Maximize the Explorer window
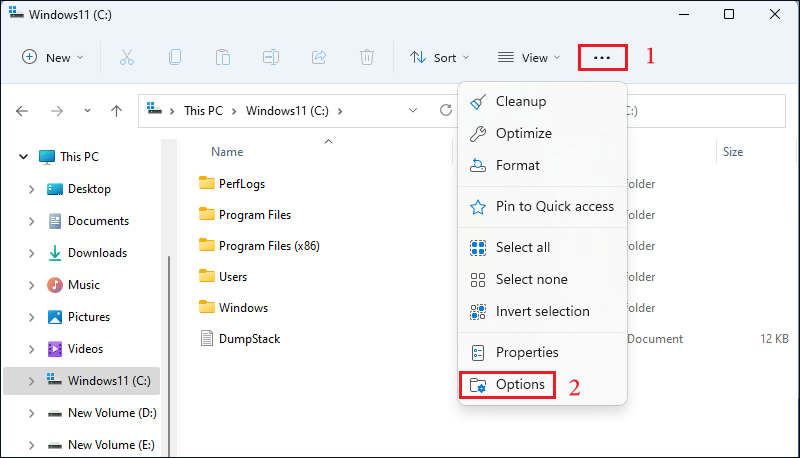The width and height of the screenshot is (800, 458). (x=729, y=14)
